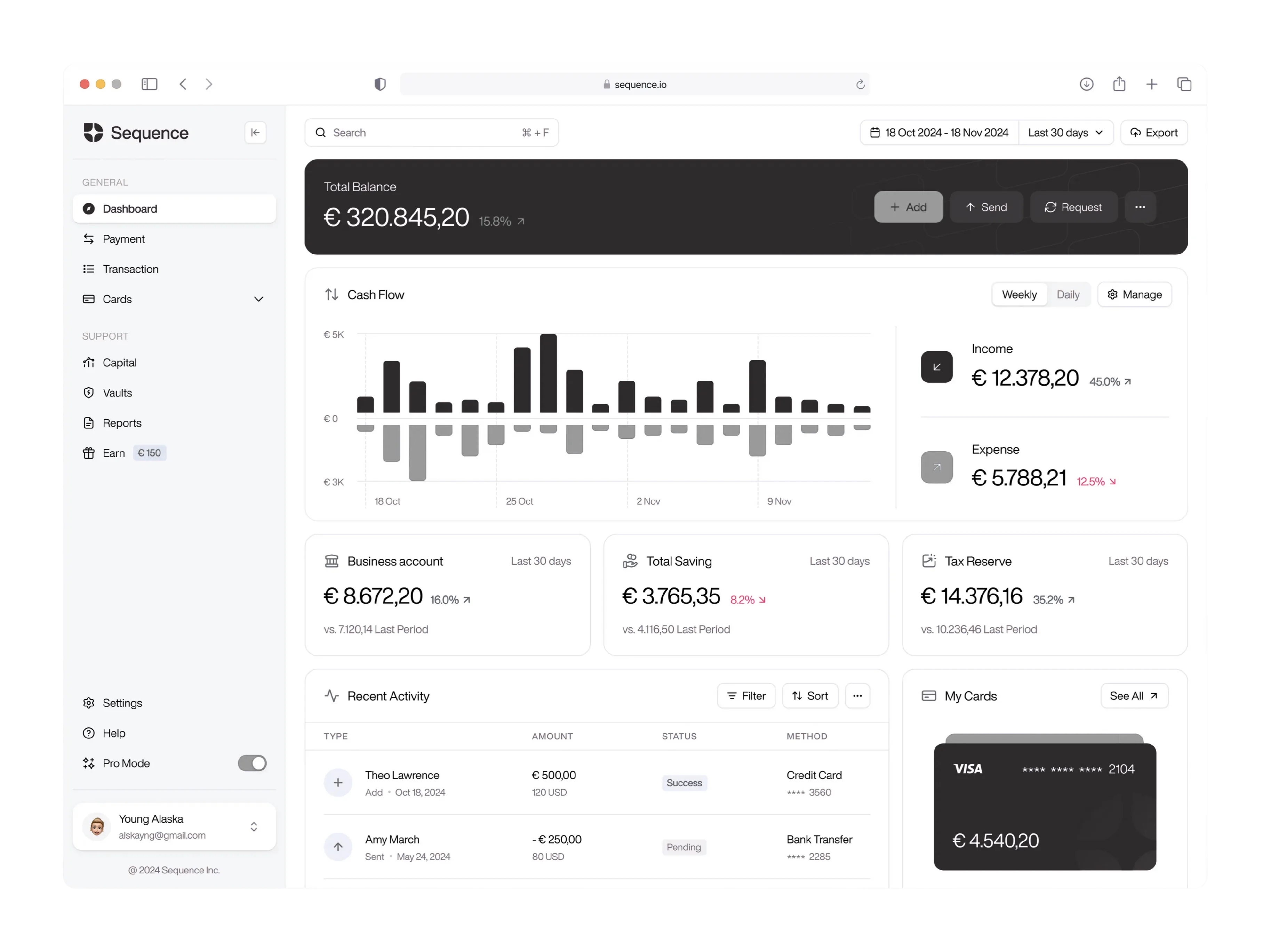Click See All in My Cards
The width and height of the screenshot is (1270, 952).
tap(1133, 696)
